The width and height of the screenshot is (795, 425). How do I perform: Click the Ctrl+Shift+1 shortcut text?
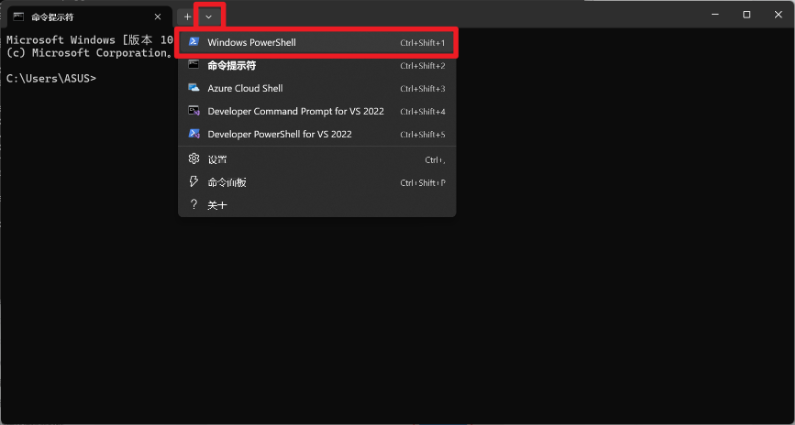click(x=422, y=43)
